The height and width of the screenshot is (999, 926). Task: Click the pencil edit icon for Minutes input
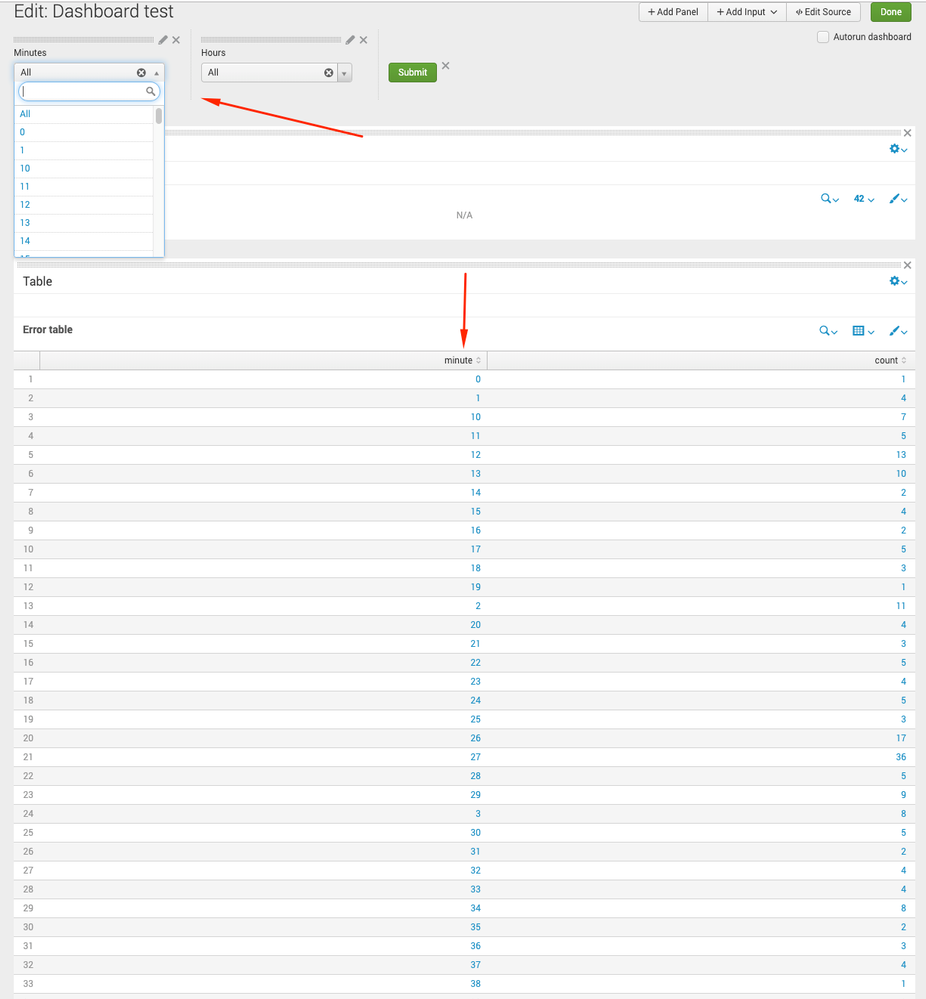coord(163,40)
